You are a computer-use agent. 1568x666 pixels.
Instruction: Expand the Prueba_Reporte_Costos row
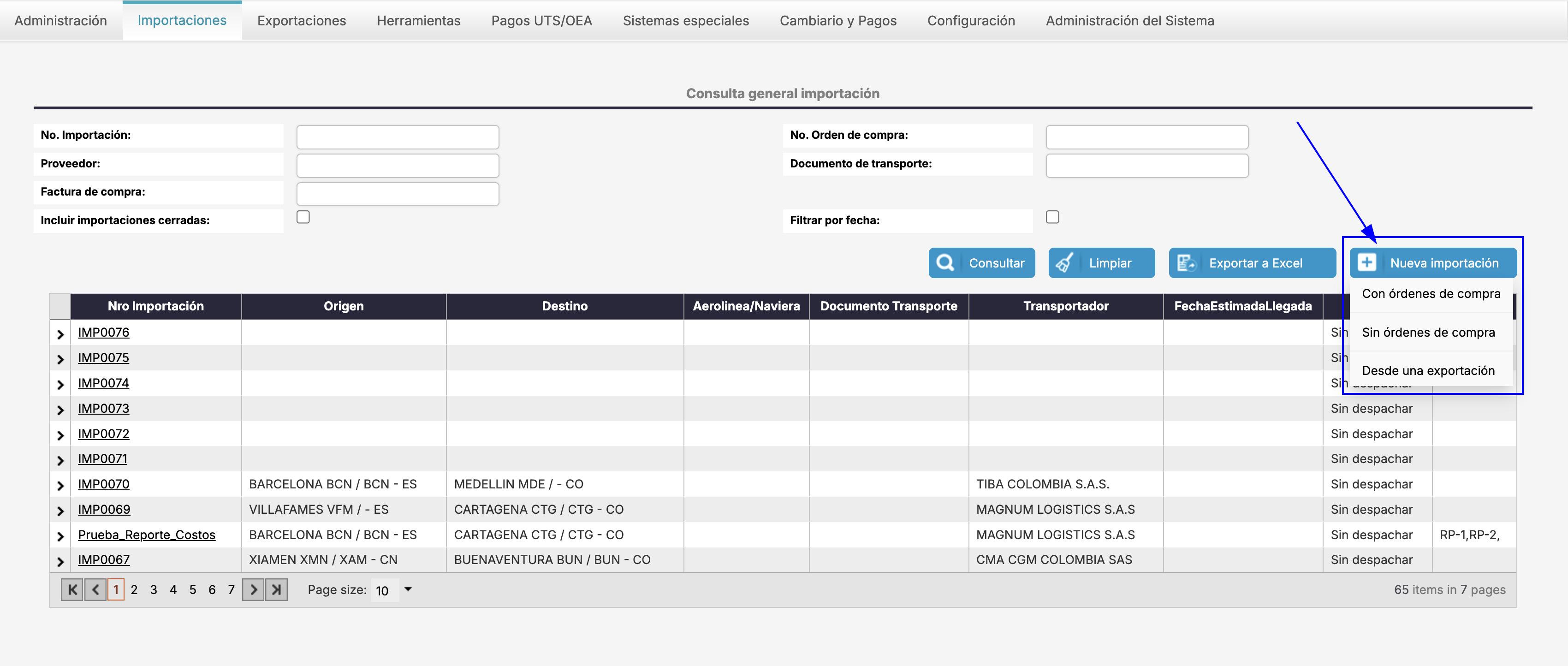60,536
